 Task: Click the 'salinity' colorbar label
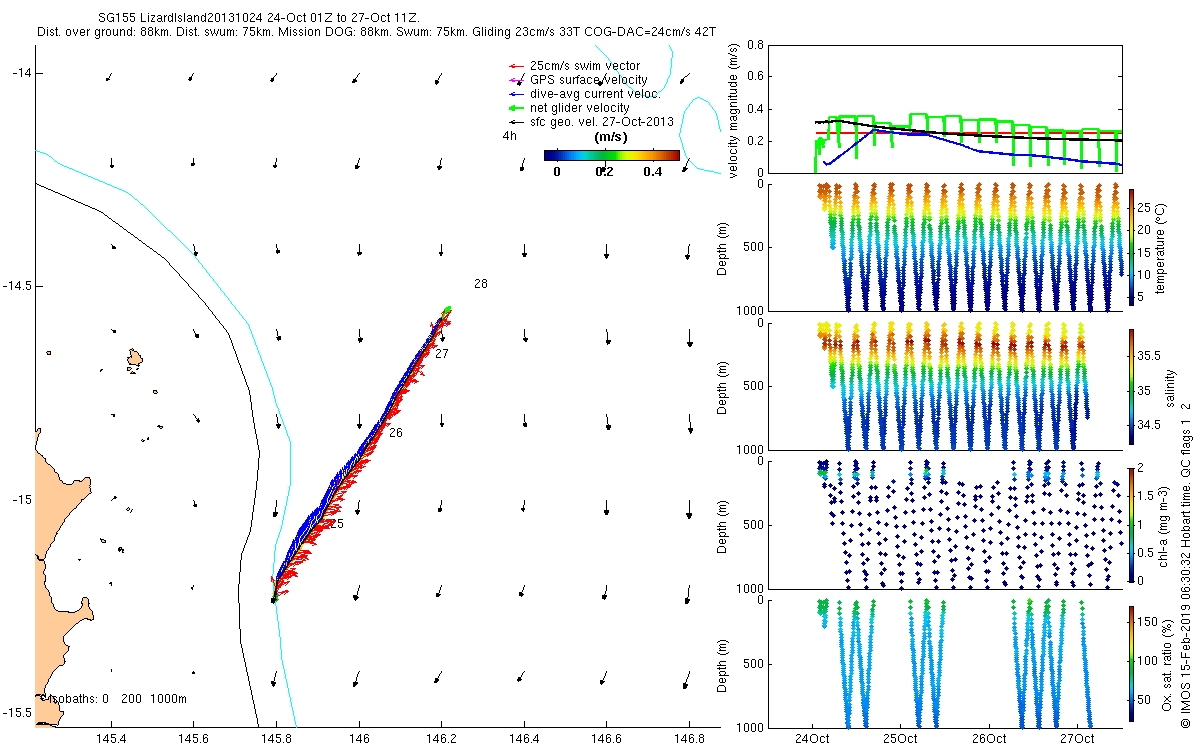(x=1169, y=388)
